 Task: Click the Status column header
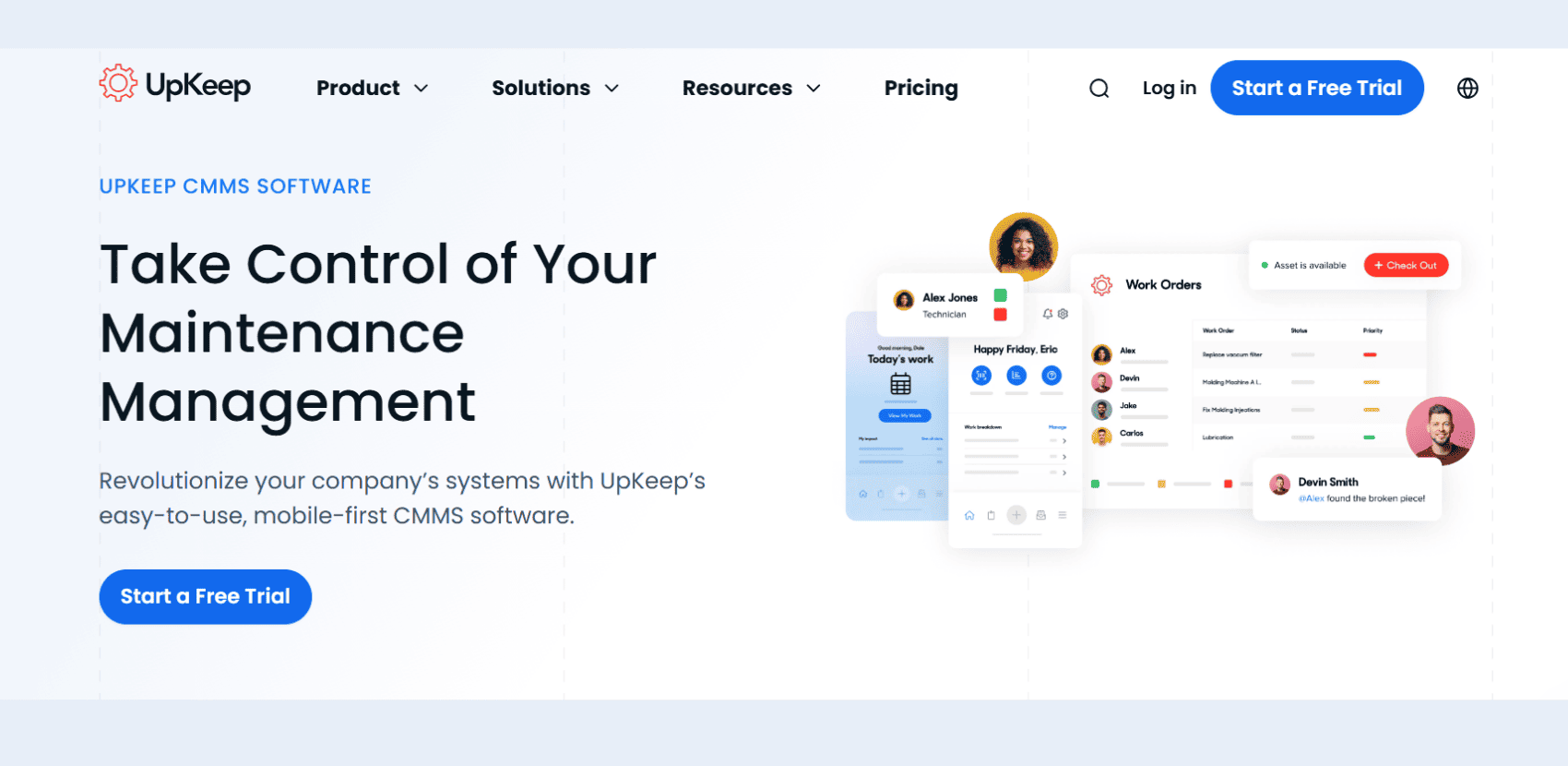coord(1299,330)
